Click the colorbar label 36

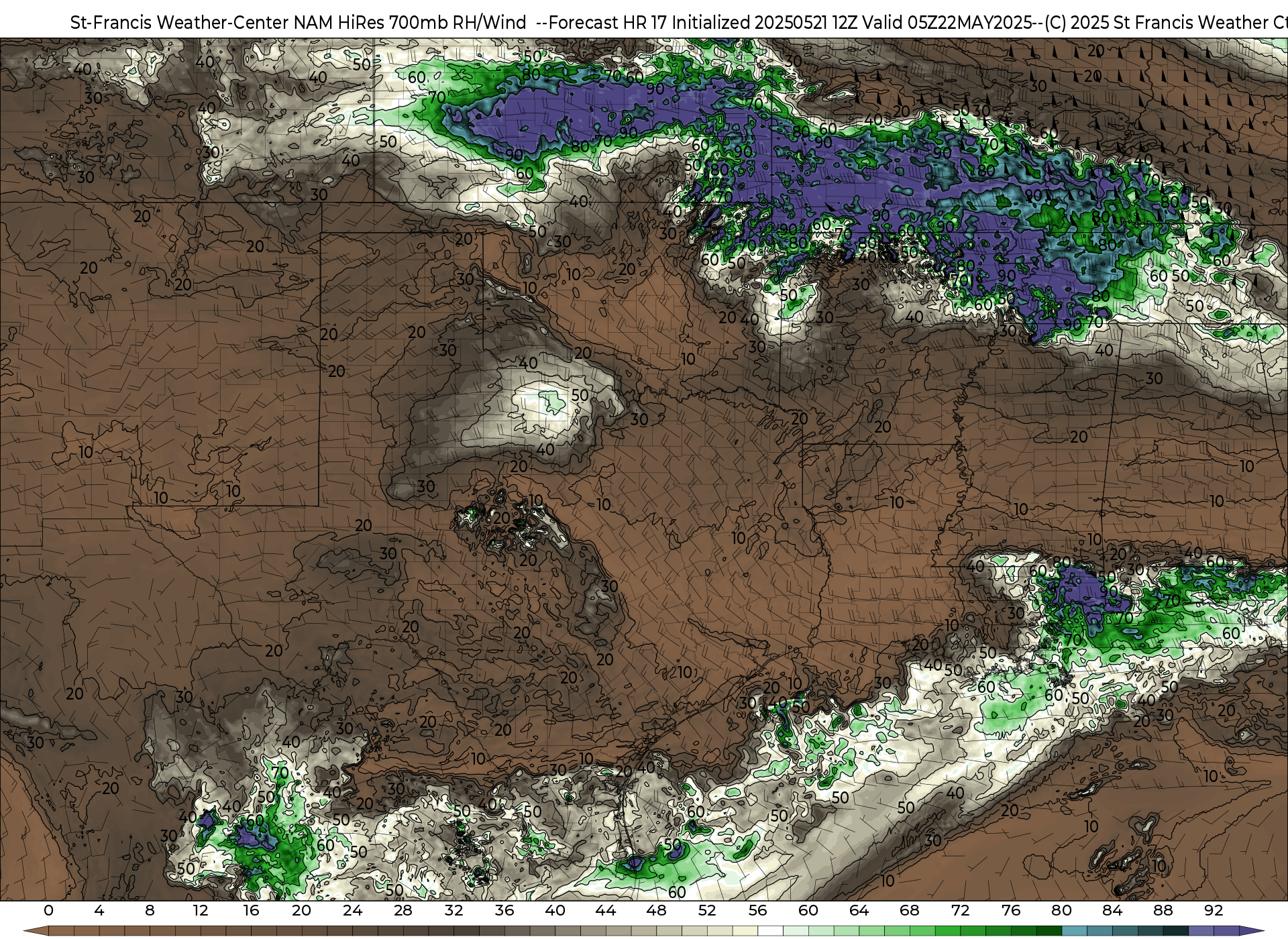[x=504, y=911]
